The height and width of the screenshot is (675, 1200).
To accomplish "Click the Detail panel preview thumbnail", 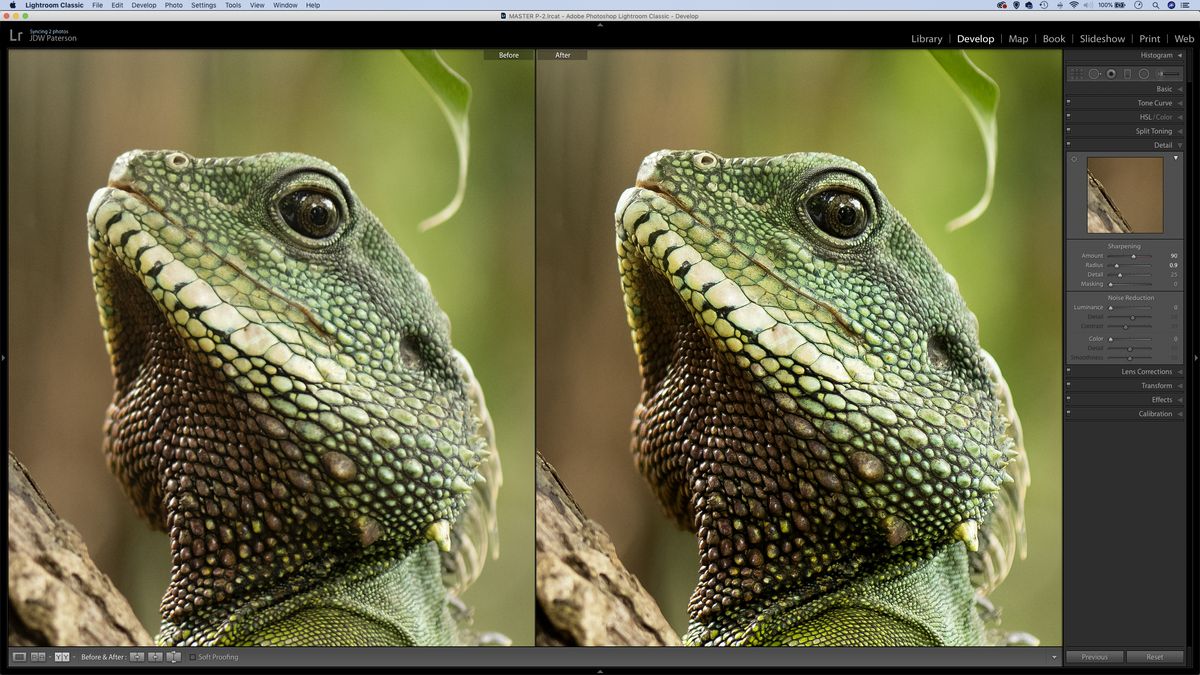I will [1124, 194].
